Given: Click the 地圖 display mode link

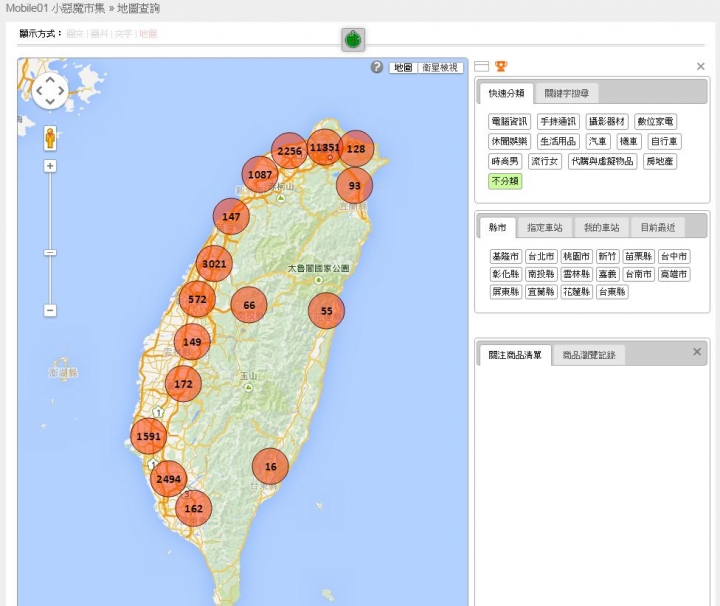Looking at the screenshot, I should [x=148, y=34].
